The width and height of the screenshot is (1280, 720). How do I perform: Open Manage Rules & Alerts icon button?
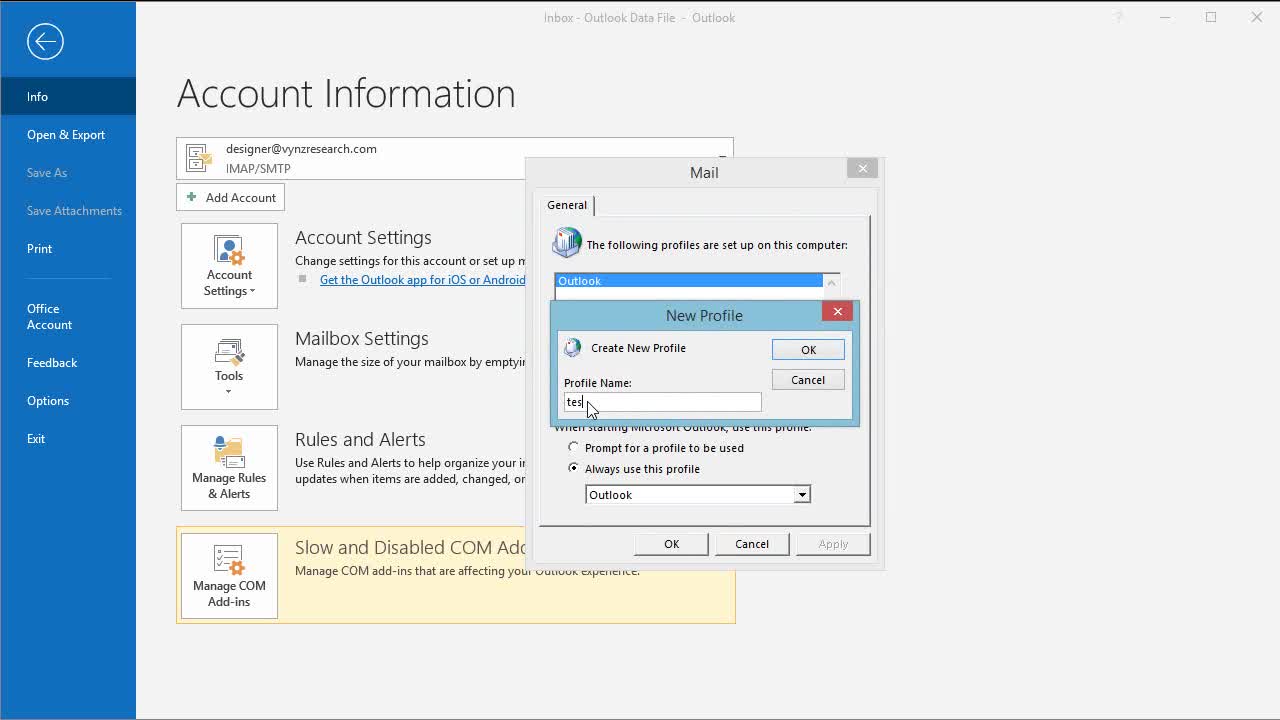pos(229,468)
